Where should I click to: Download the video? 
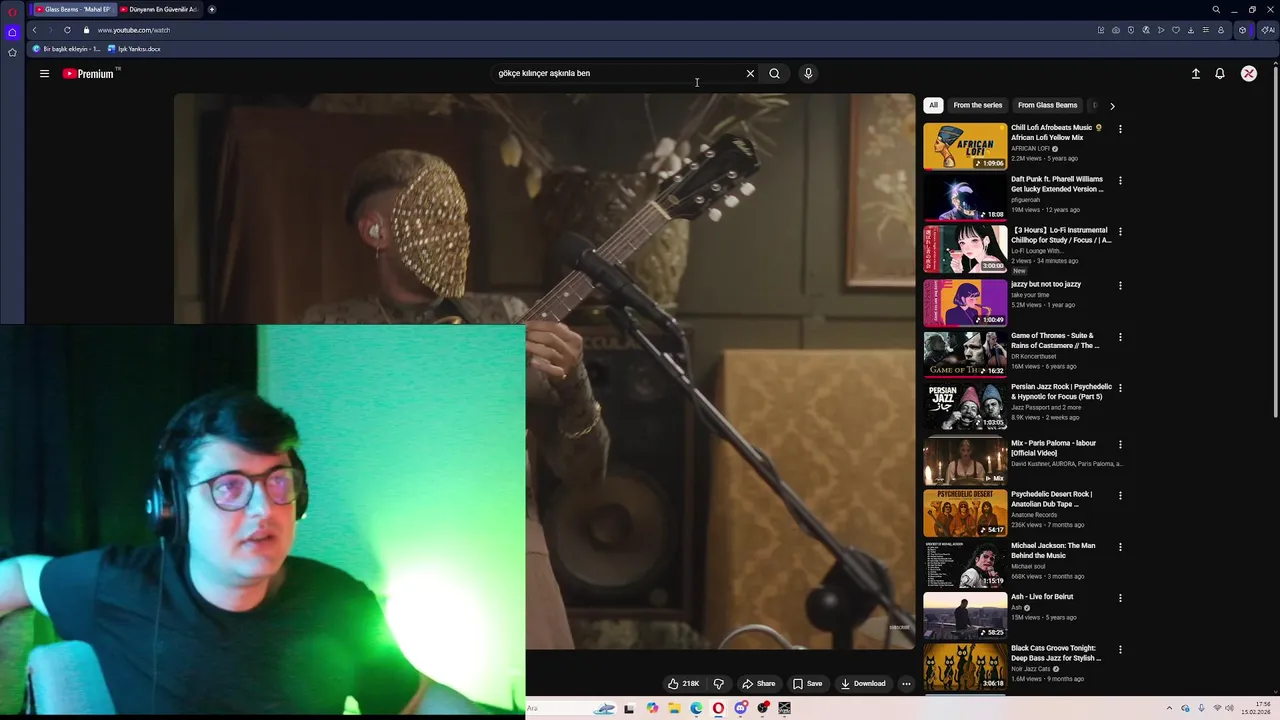pyautogui.click(x=863, y=684)
